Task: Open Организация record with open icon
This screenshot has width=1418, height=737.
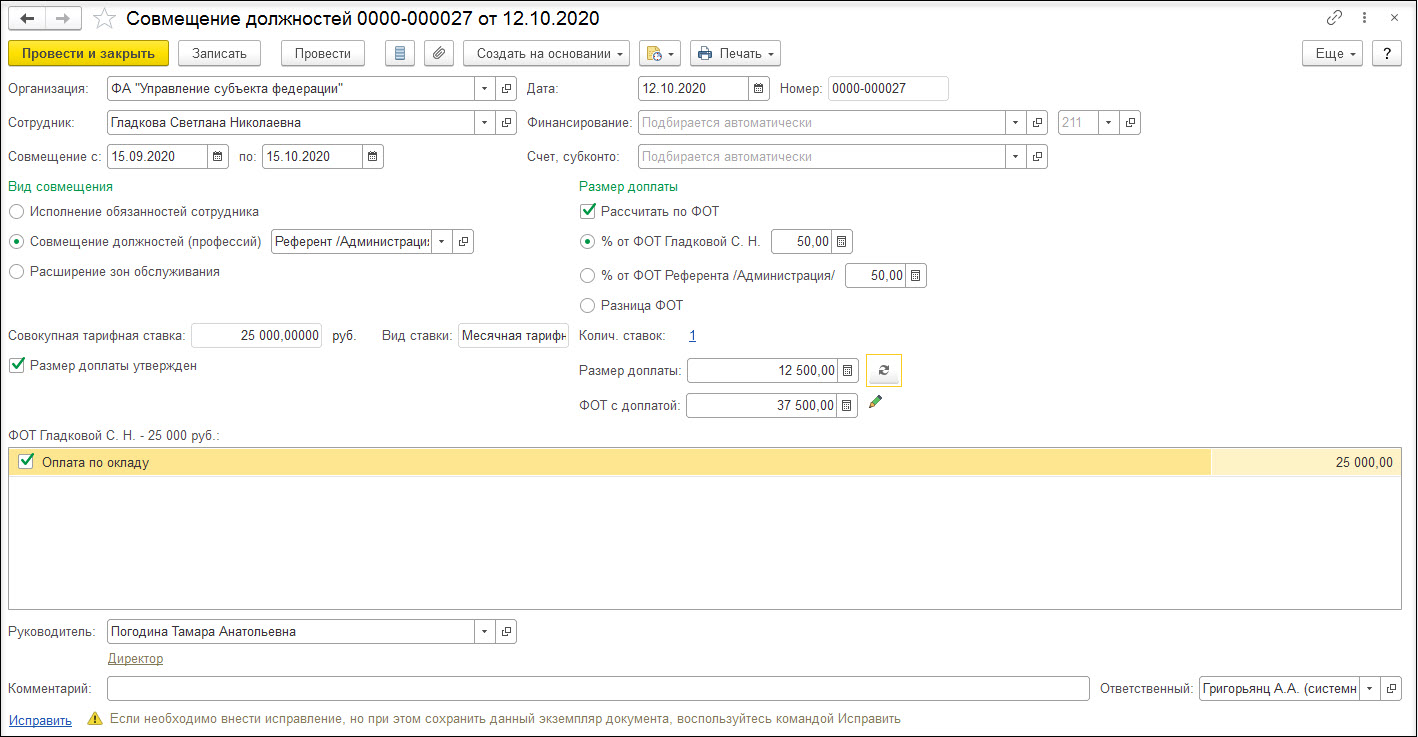Action: point(507,88)
